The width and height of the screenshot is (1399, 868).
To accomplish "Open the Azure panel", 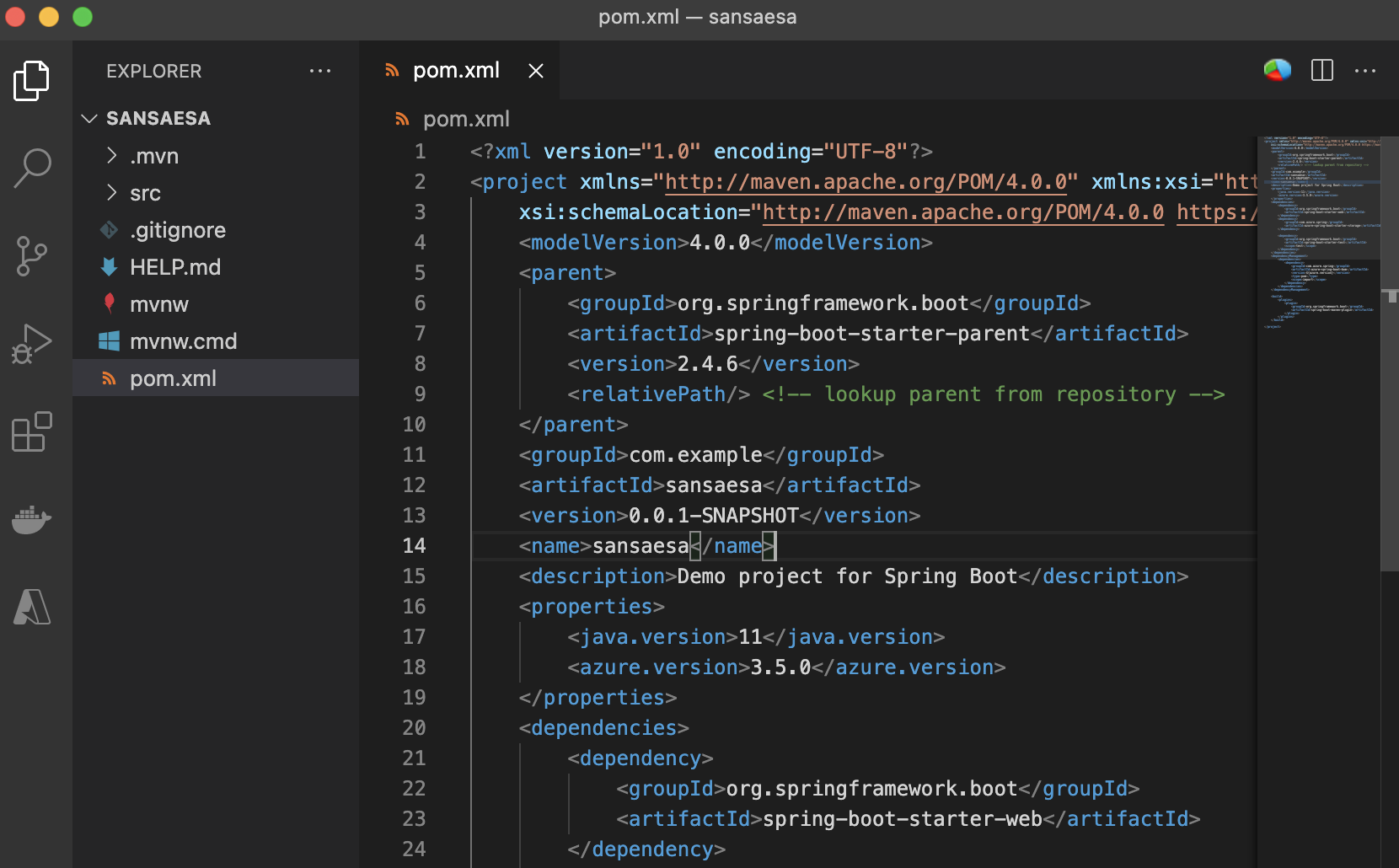I will click(32, 607).
